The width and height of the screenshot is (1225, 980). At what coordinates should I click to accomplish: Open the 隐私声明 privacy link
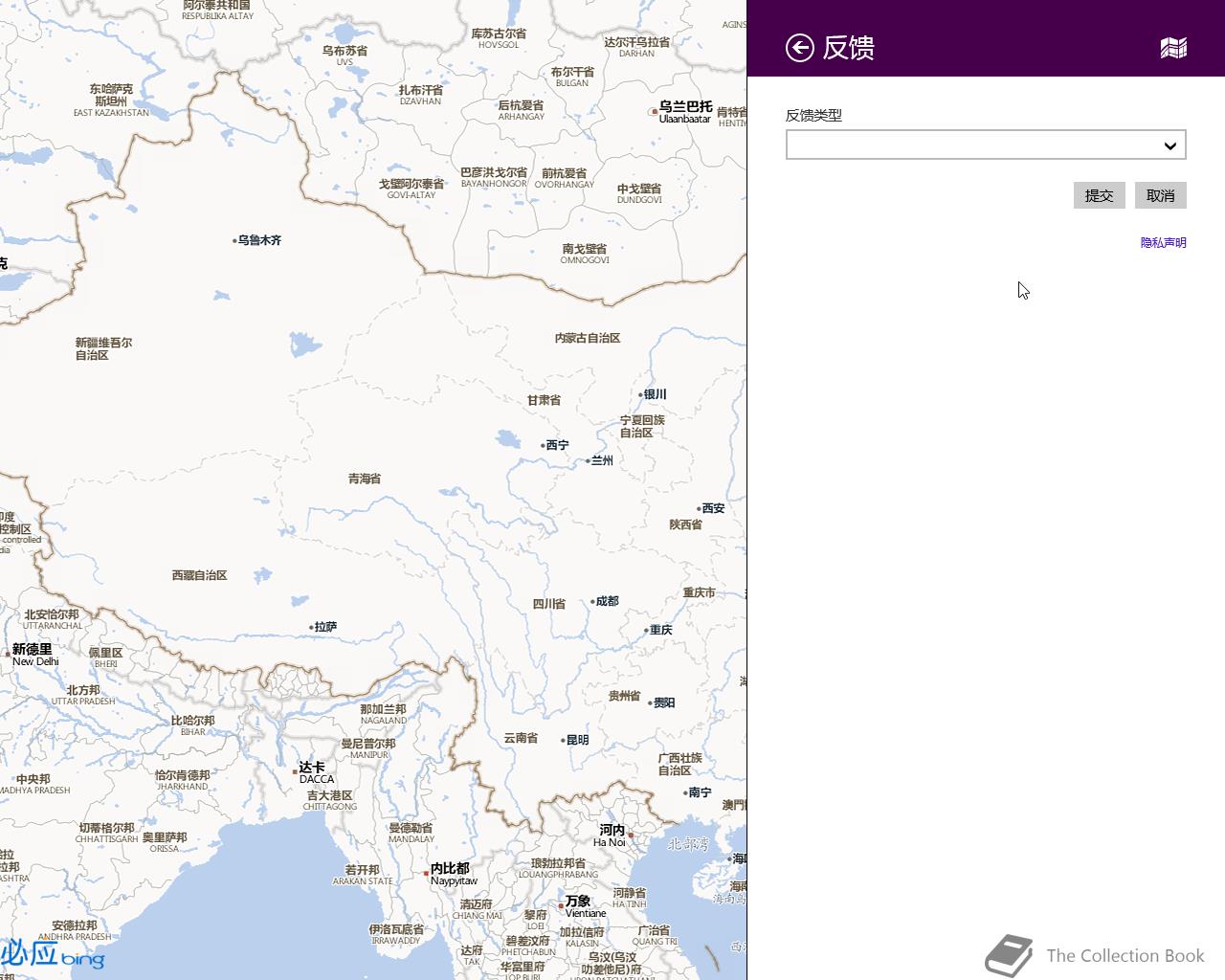pyautogui.click(x=1163, y=243)
